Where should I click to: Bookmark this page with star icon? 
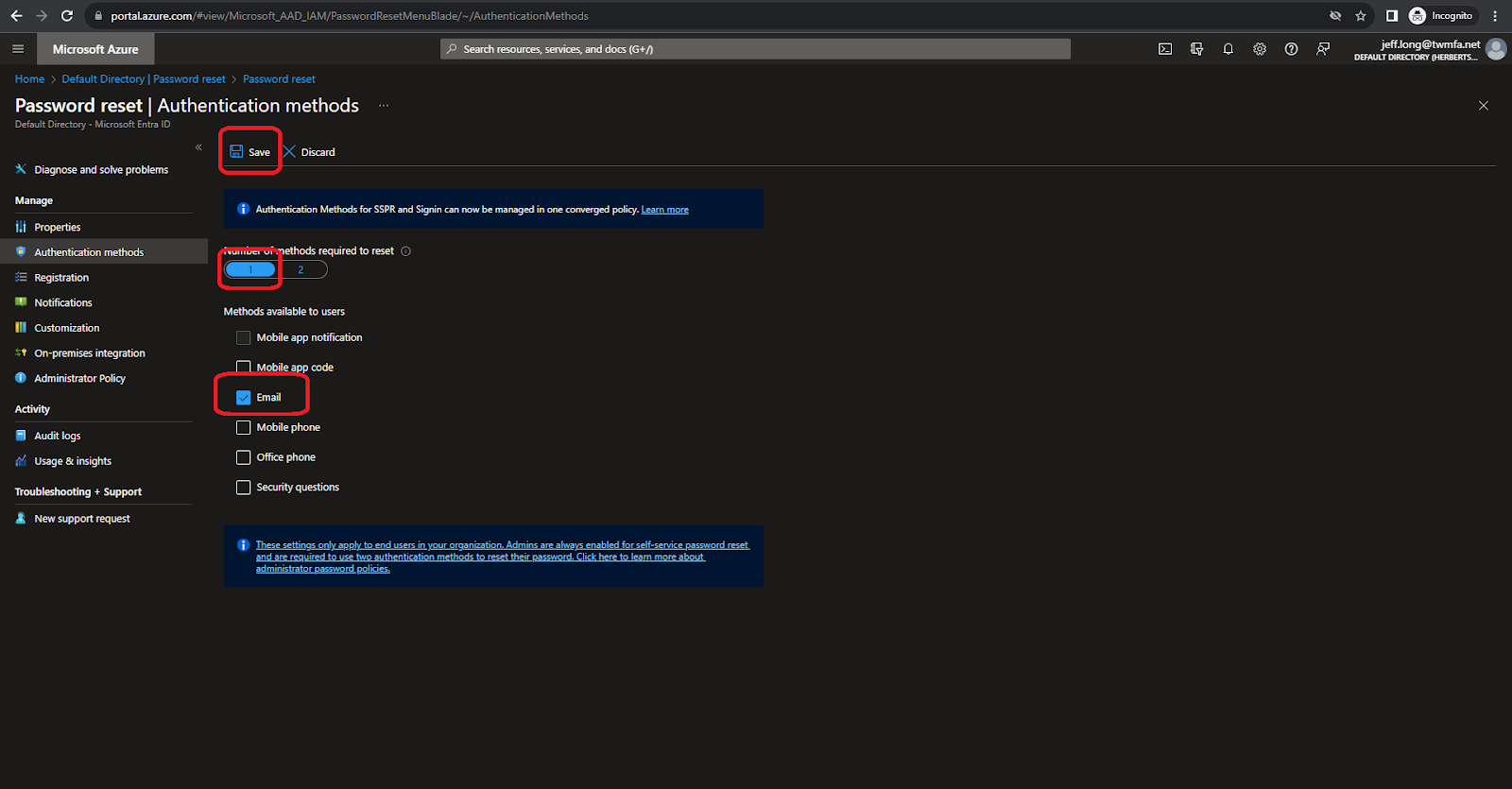point(1361,16)
